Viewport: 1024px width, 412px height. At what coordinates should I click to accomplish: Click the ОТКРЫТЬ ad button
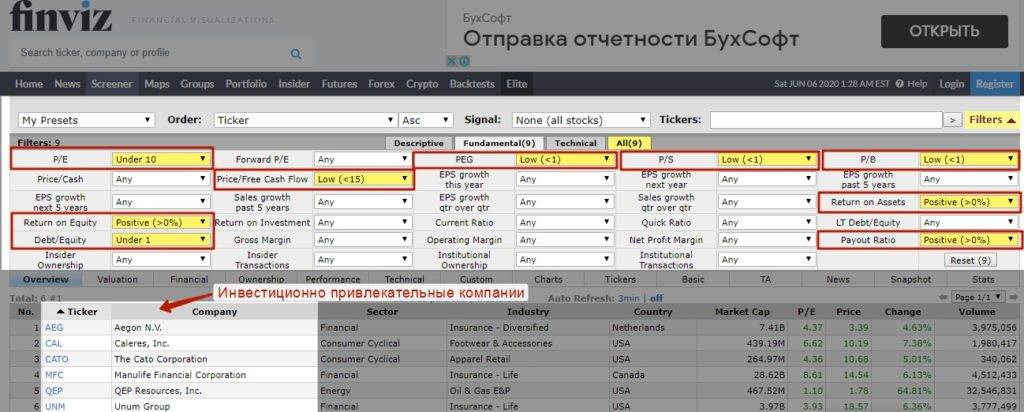(x=944, y=31)
